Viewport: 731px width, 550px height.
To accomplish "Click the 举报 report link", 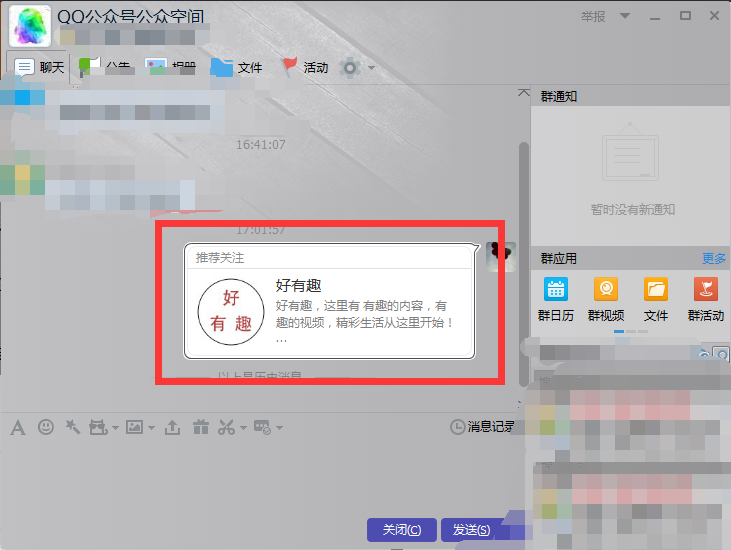I will pos(593,17).
